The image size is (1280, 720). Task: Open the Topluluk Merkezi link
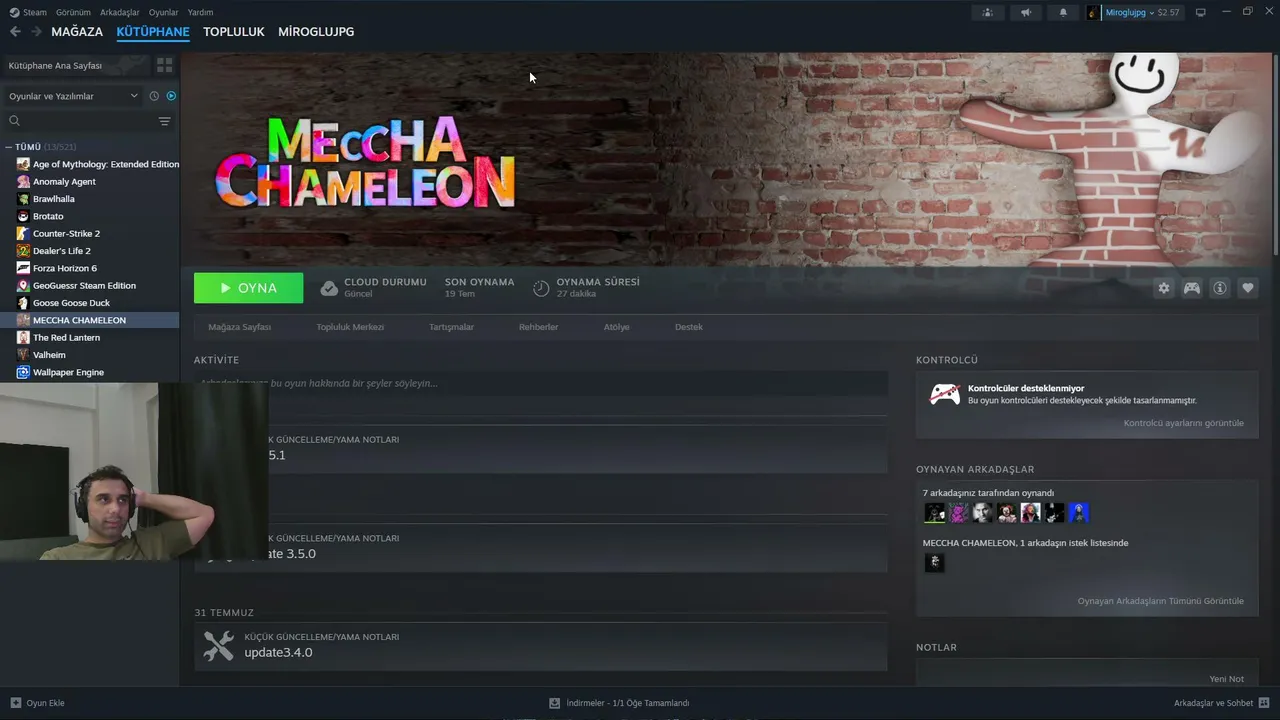click(x=350, y=327)
